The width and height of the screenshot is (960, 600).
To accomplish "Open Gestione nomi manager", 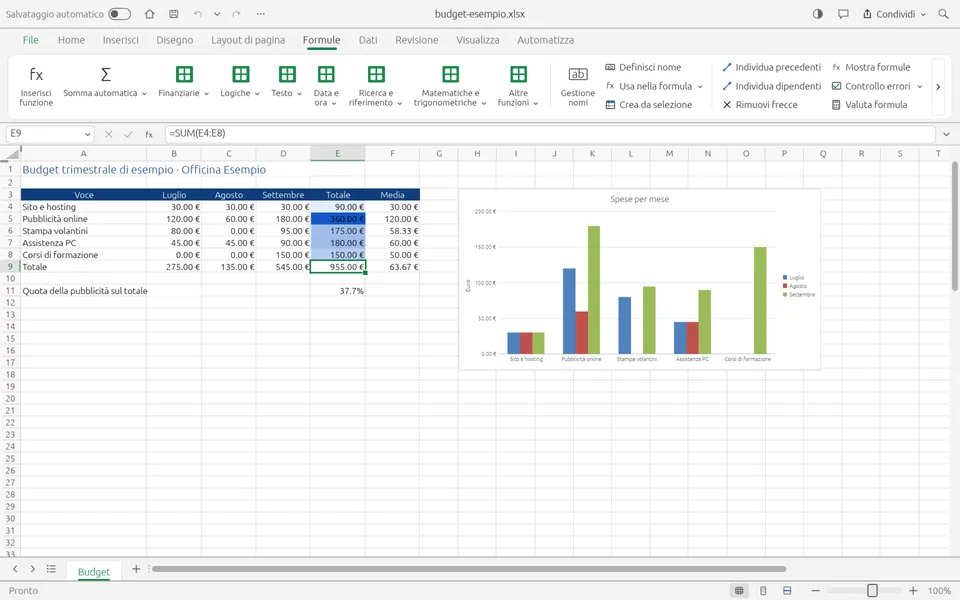I will pyautogui.click(x=577, y=86).
